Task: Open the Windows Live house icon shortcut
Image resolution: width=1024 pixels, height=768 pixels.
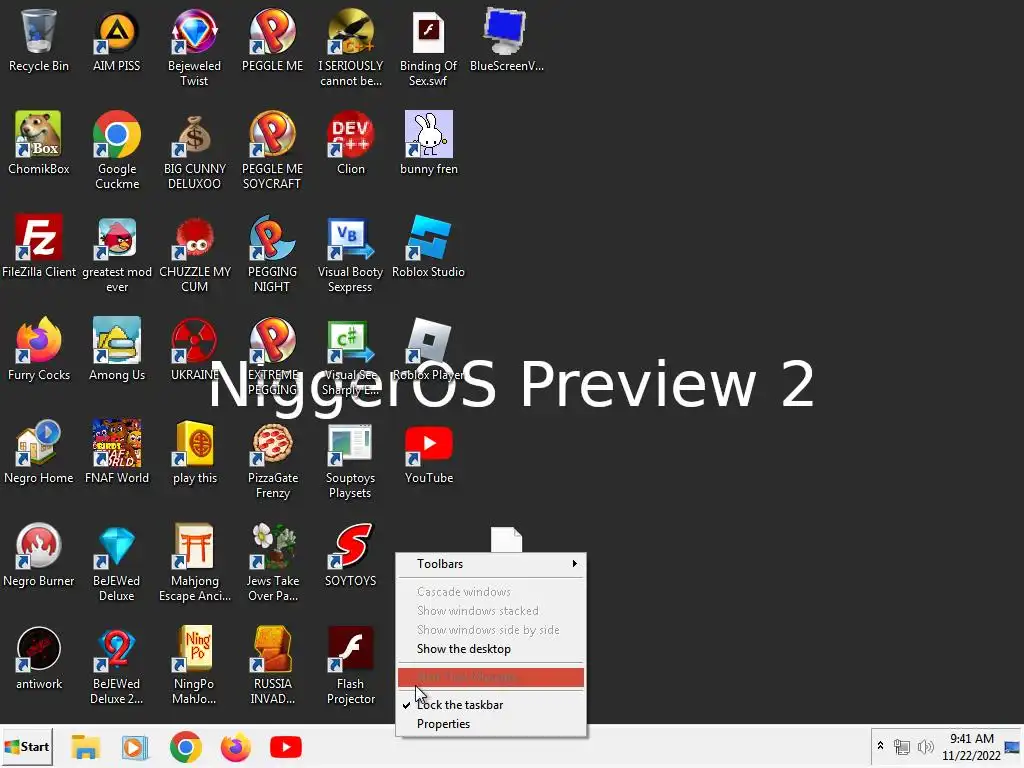Action: pyautogui.click(x=39, y=452)
